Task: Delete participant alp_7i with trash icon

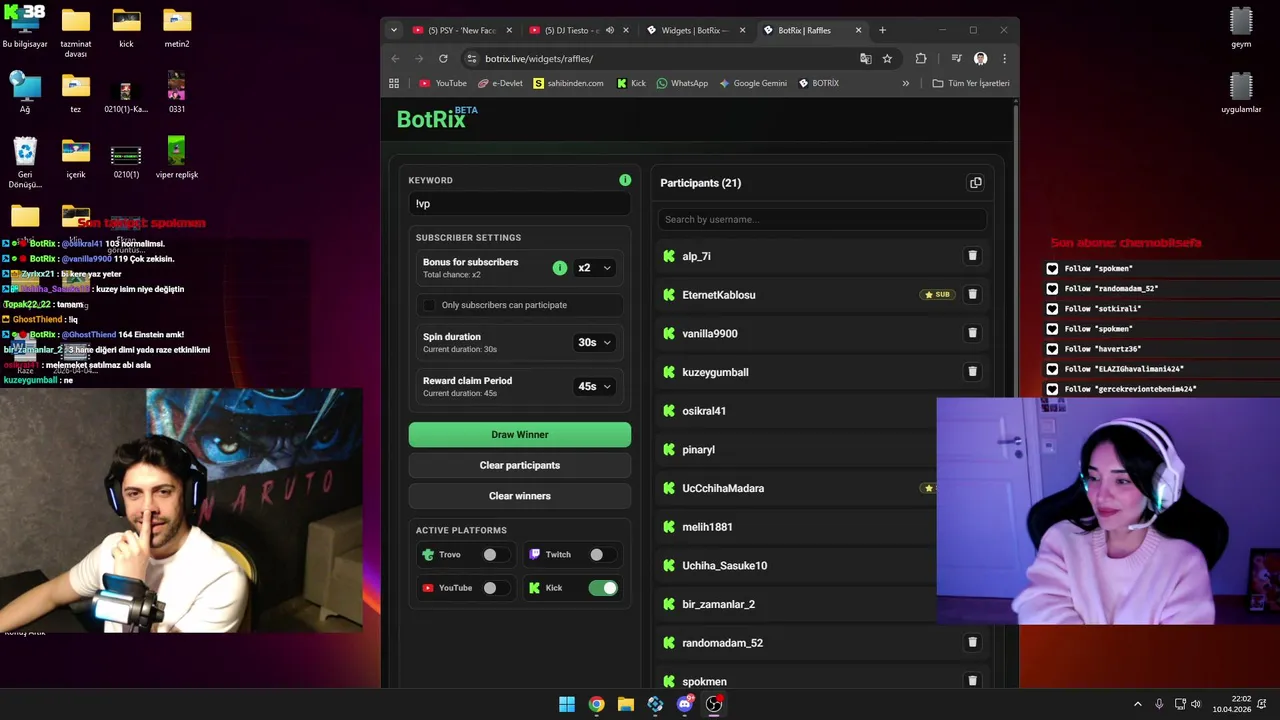Action: pos(972,256)
